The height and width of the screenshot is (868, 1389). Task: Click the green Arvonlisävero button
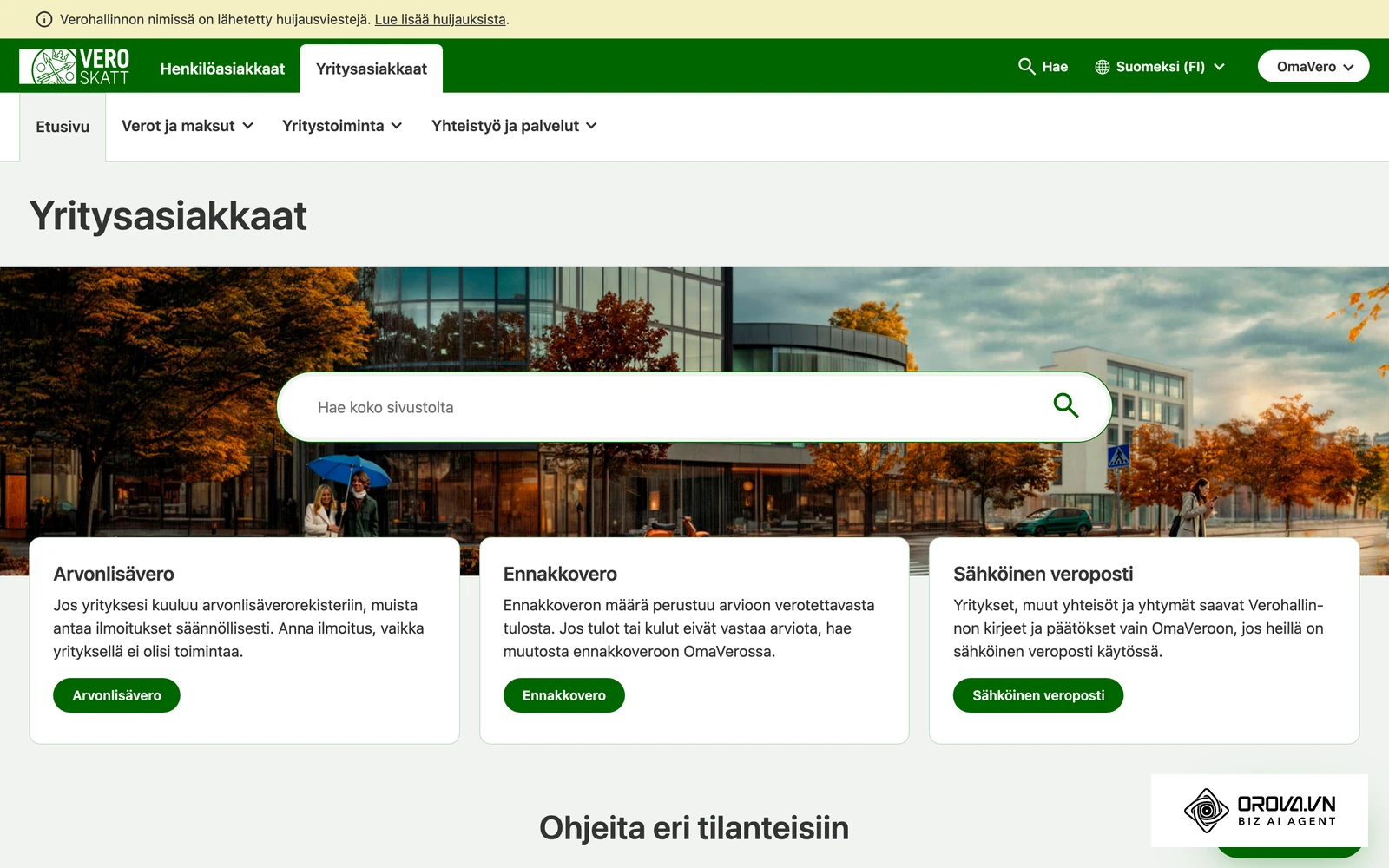(x=116, y=695)
